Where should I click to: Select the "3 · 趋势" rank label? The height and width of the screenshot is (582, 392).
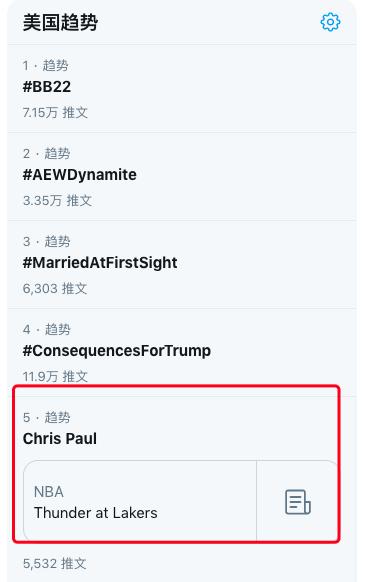pos(47,242)
